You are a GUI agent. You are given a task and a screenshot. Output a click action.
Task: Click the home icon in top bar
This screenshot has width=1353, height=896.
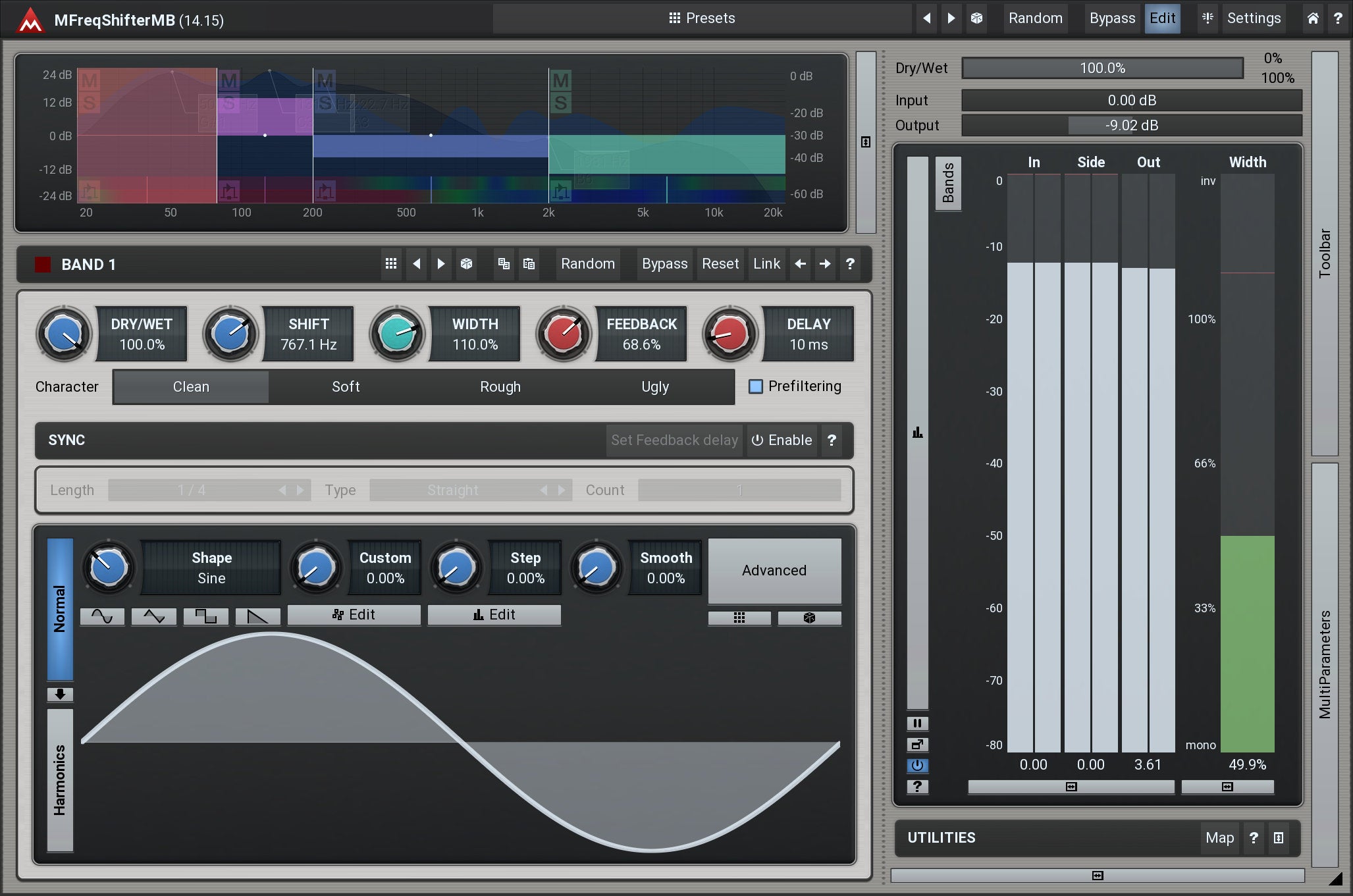tap(1312, 18)
